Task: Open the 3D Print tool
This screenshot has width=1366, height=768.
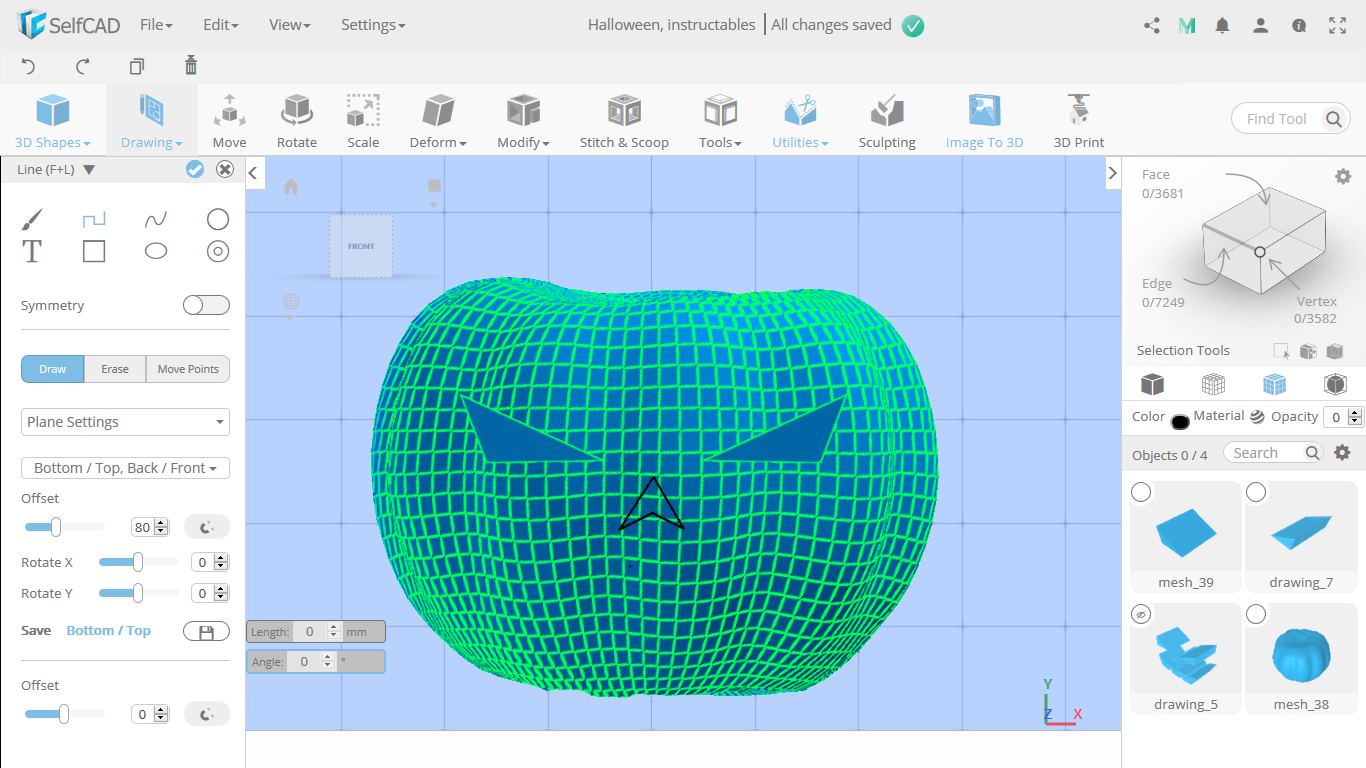Action: click(1079, 121)
